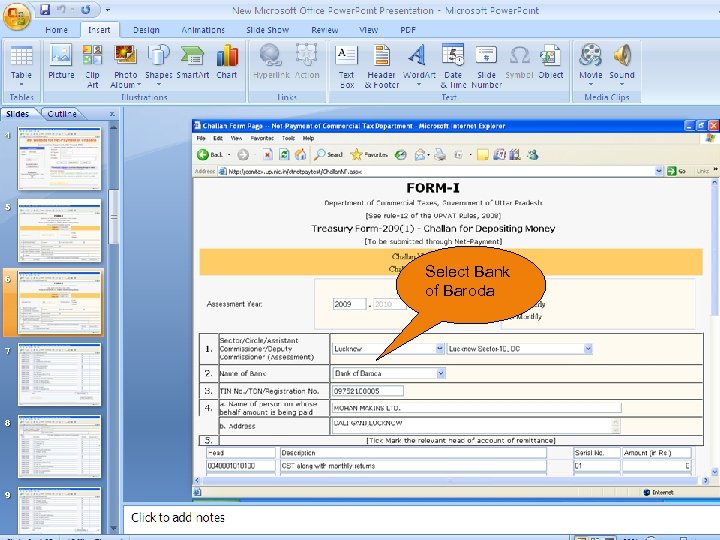
Task: Open the PDF ribbon tab
Action: coord(408,30)
